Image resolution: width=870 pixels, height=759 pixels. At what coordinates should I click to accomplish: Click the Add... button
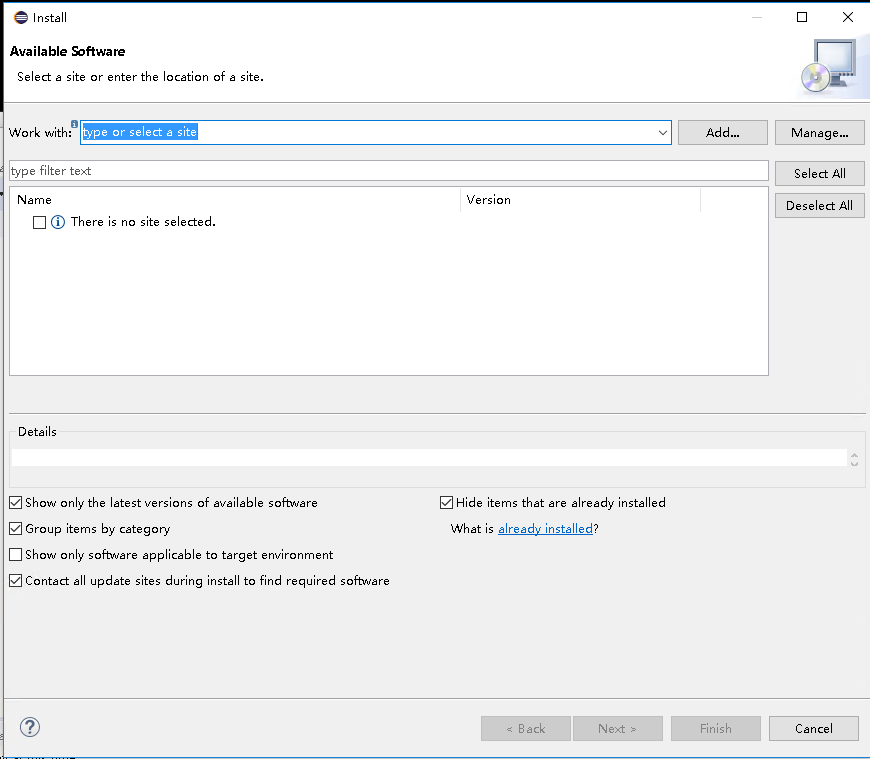tap(722, 133)
